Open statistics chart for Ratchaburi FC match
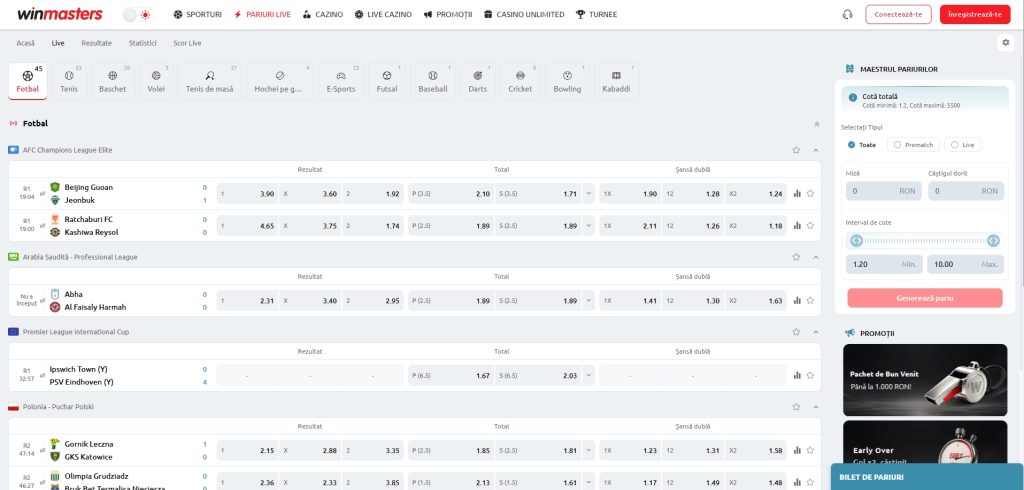The image size is (1024, 490). [x=797, y=225]
